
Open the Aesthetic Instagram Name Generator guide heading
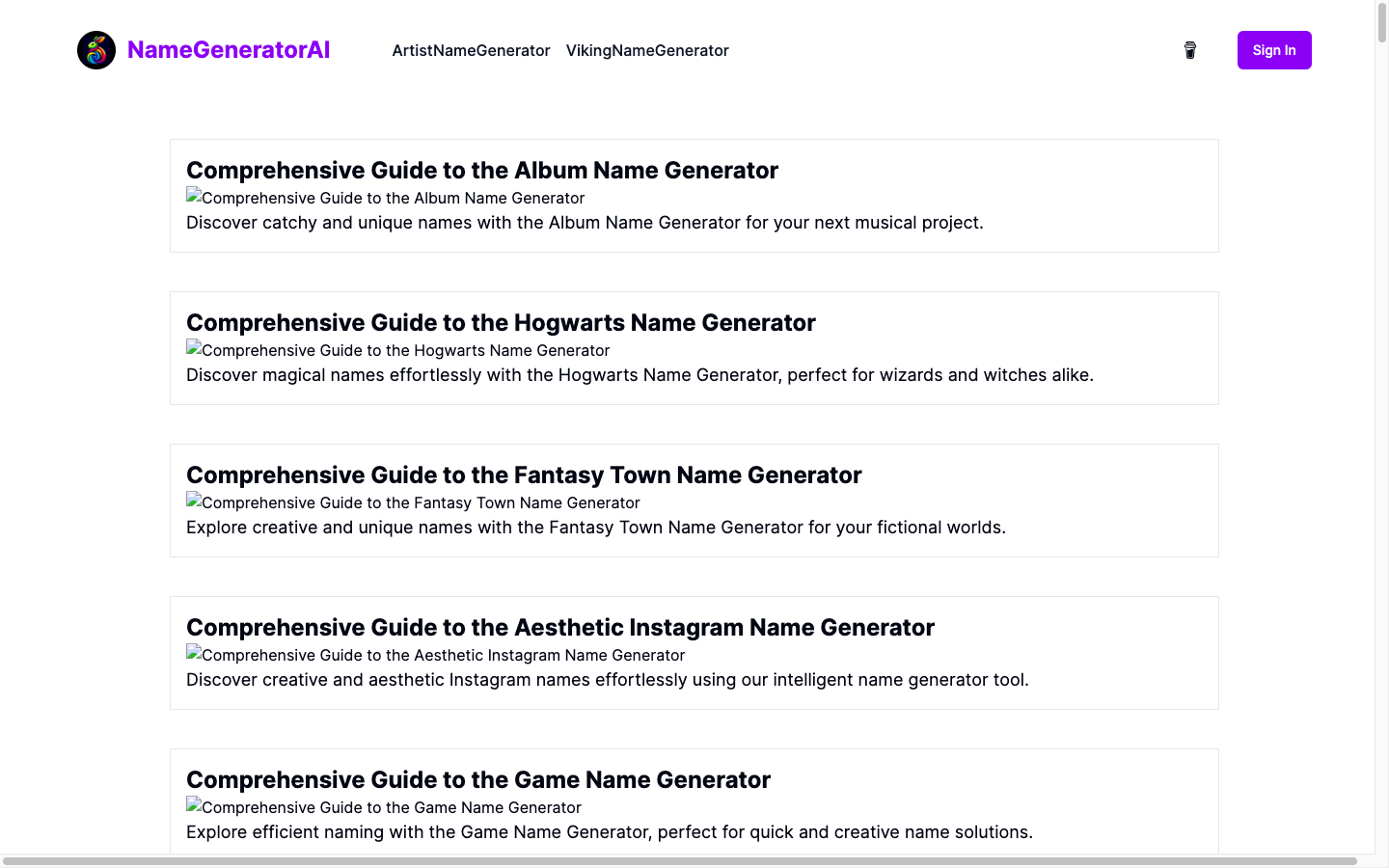[x=560, y=627]
